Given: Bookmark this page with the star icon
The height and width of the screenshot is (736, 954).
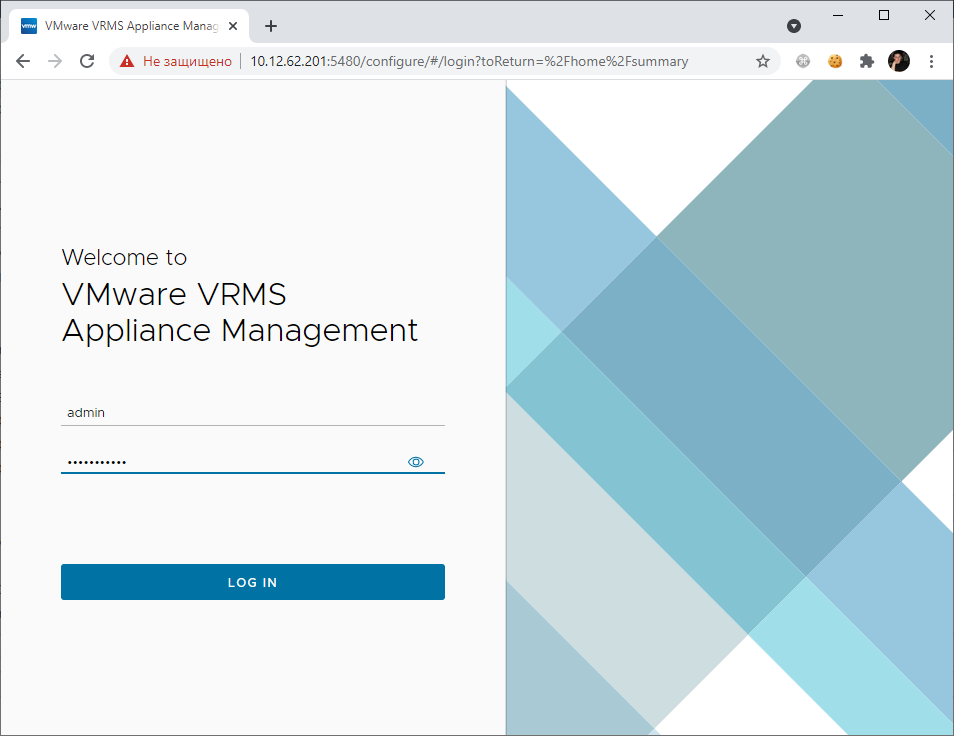Looking at the screenshot, I should [x=763, y=61].
